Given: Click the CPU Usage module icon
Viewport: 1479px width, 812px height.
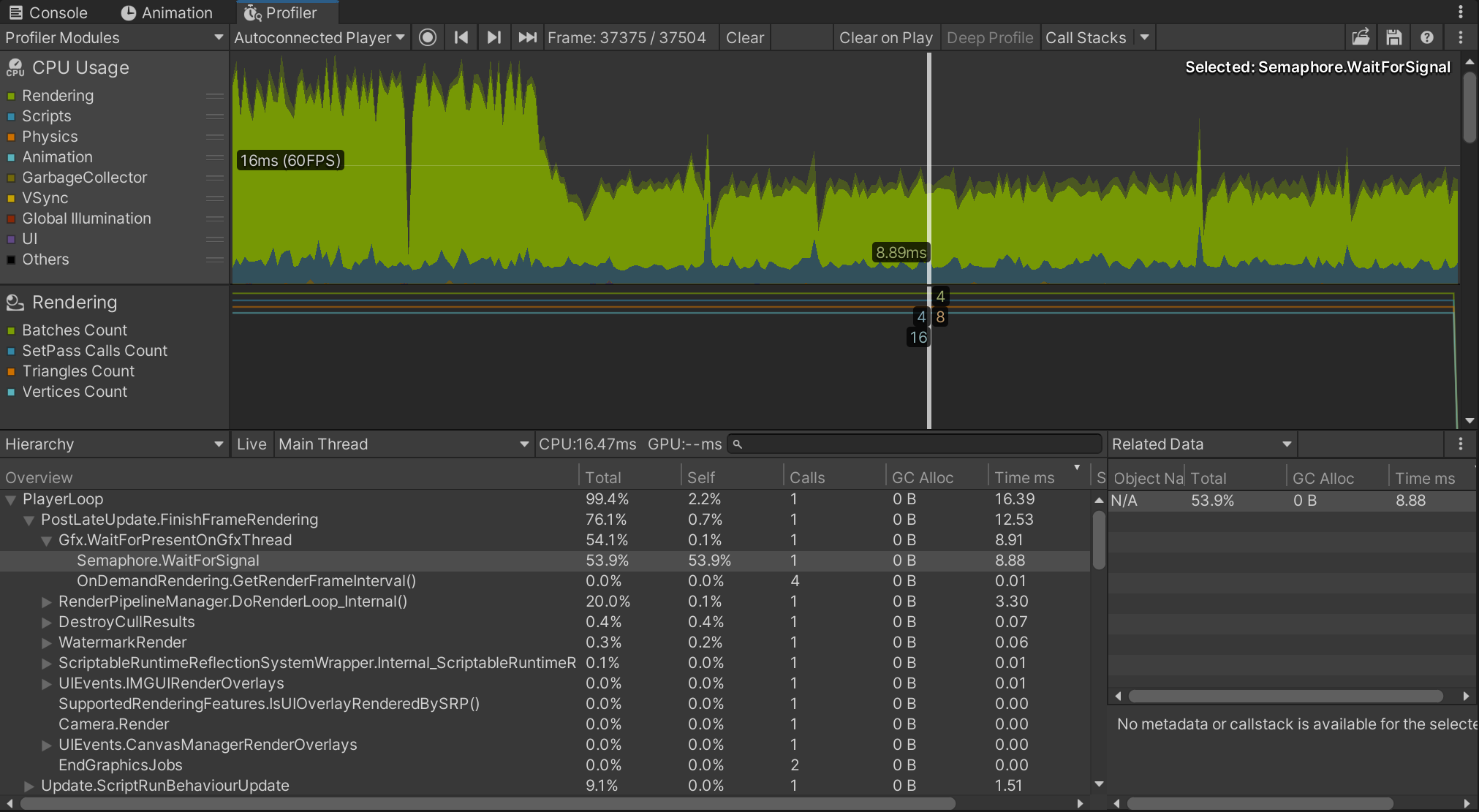Looking at the screenshot, I should pos(15,68).
